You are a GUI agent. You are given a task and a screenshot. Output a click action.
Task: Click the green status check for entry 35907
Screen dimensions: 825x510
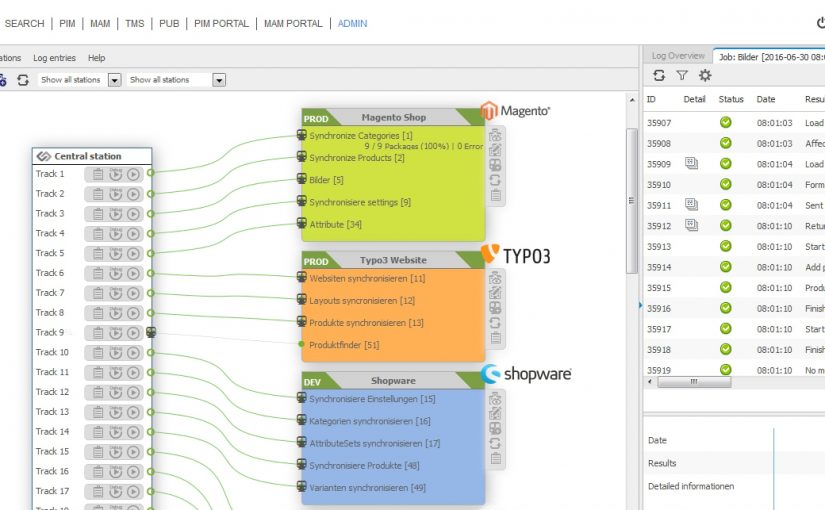point(726,123)
